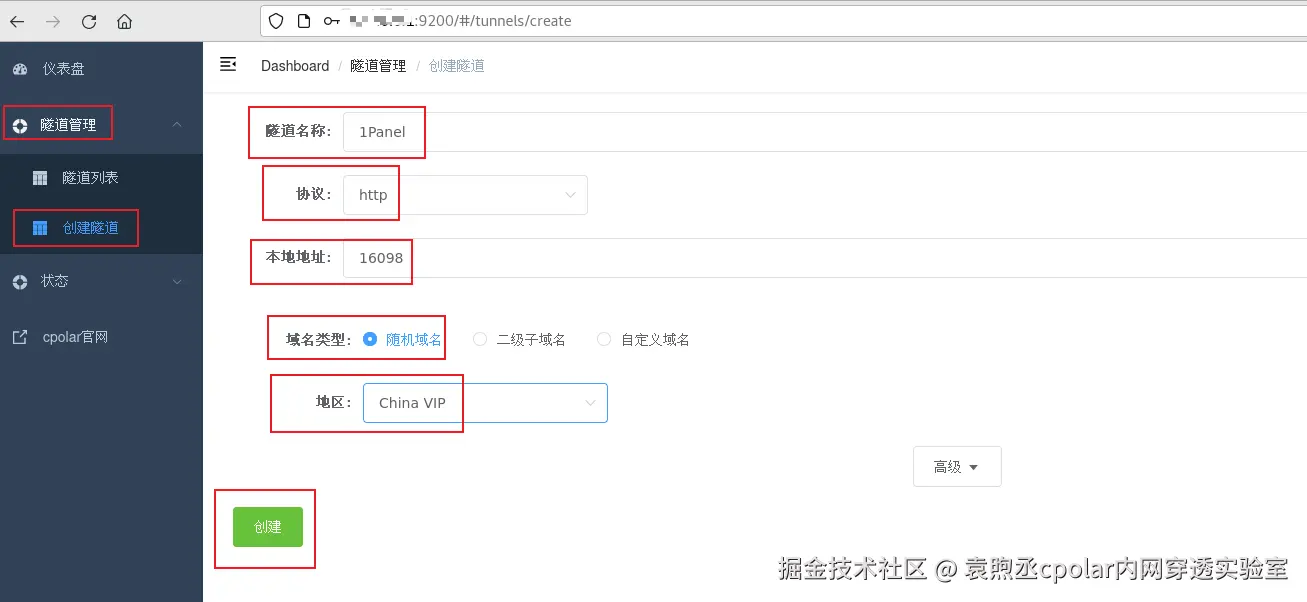The height and width of the screenshot is (602, 1307).
Task: Select the 随机域名 radio button
Action: (x=370, y=339)
